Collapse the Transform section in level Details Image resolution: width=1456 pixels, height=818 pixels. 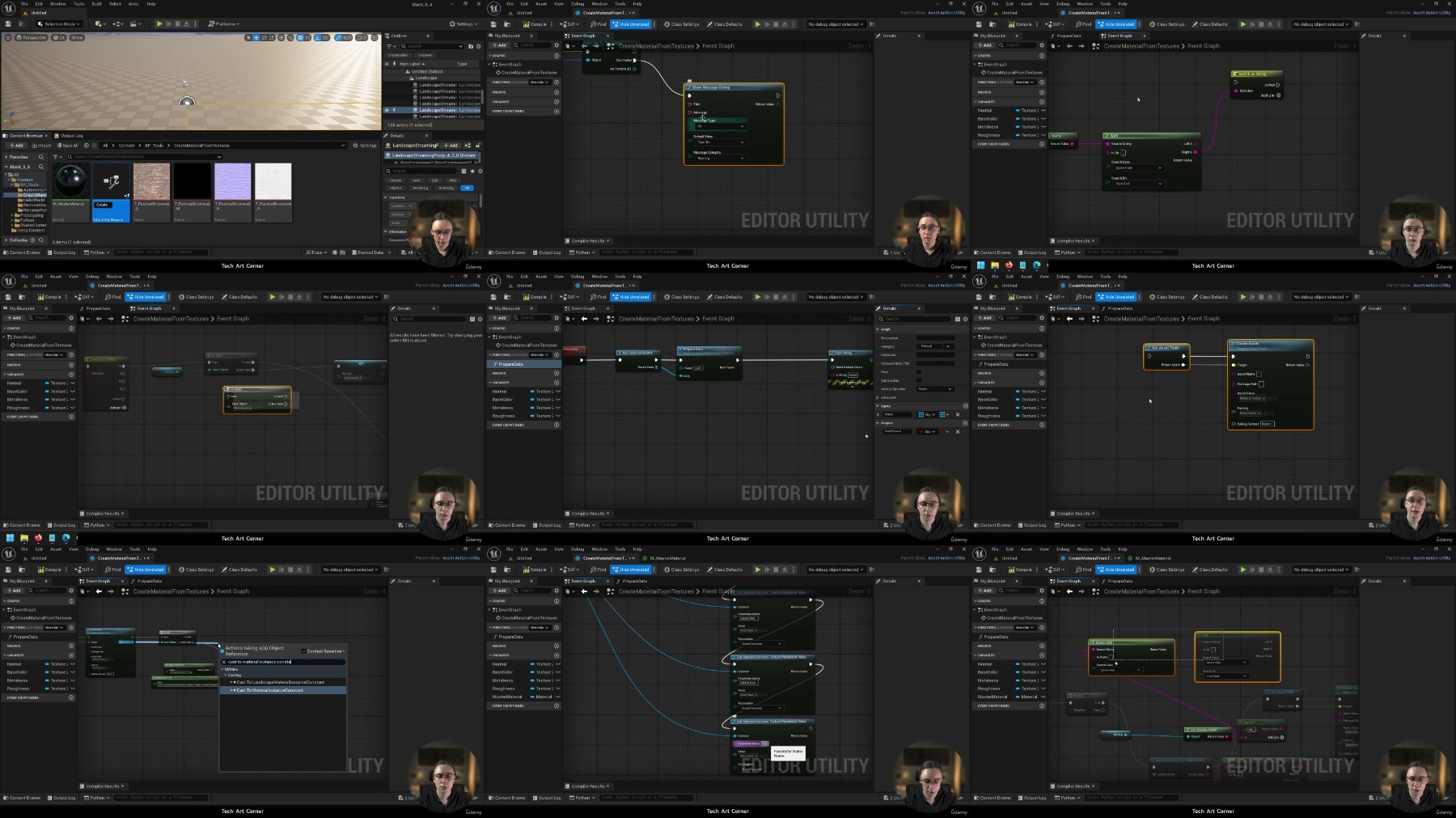pyautogui.click(x=386, y=197)
